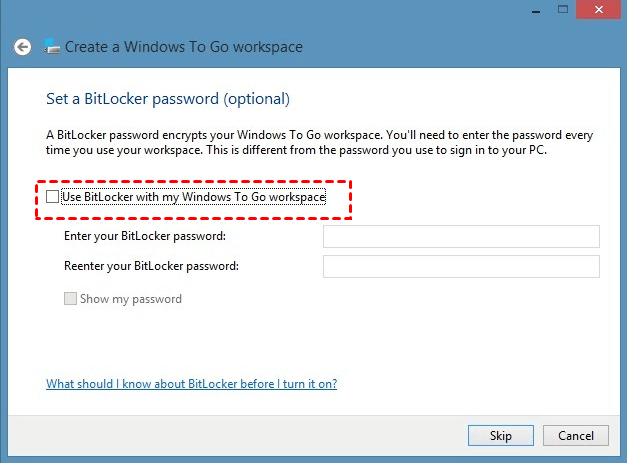Viewport: 627px width, 463px height.
Task: Open 'What should I know about BitLocker' link
Action: coord(191,384)
